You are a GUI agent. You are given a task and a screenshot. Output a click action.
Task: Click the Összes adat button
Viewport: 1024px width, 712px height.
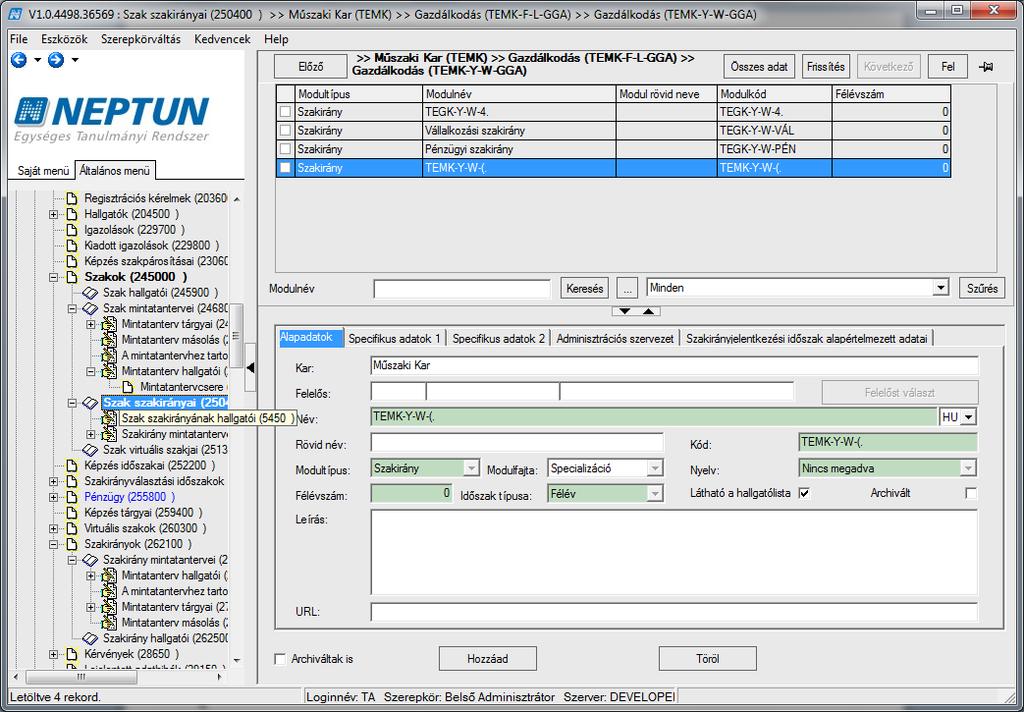click(760, 67)
